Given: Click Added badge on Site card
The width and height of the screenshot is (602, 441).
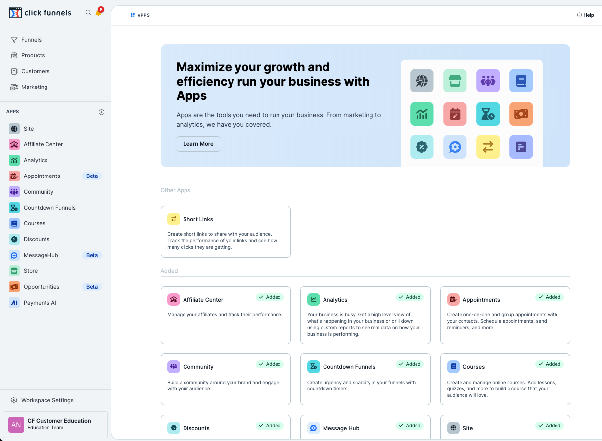Looking at the screenshot, I should [549, 425].
